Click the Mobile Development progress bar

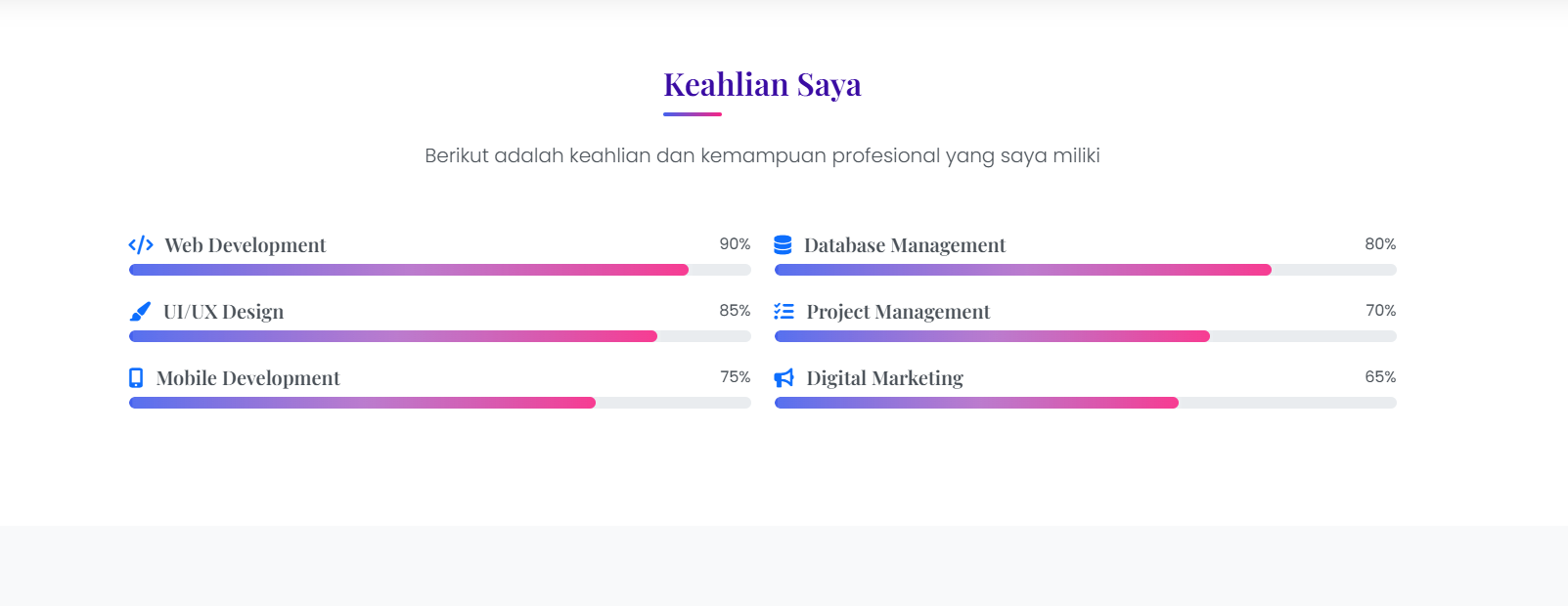[439, 403]
